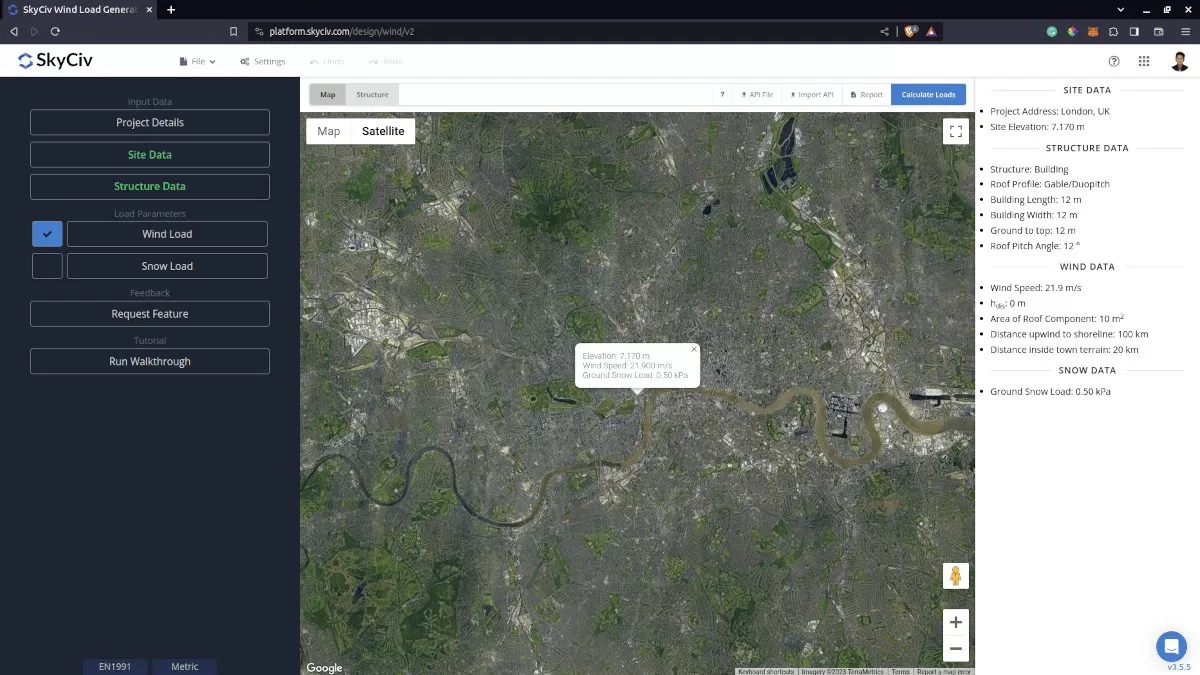Zoom out on the map
This screenshot has height=675, width=1200.
955,649
